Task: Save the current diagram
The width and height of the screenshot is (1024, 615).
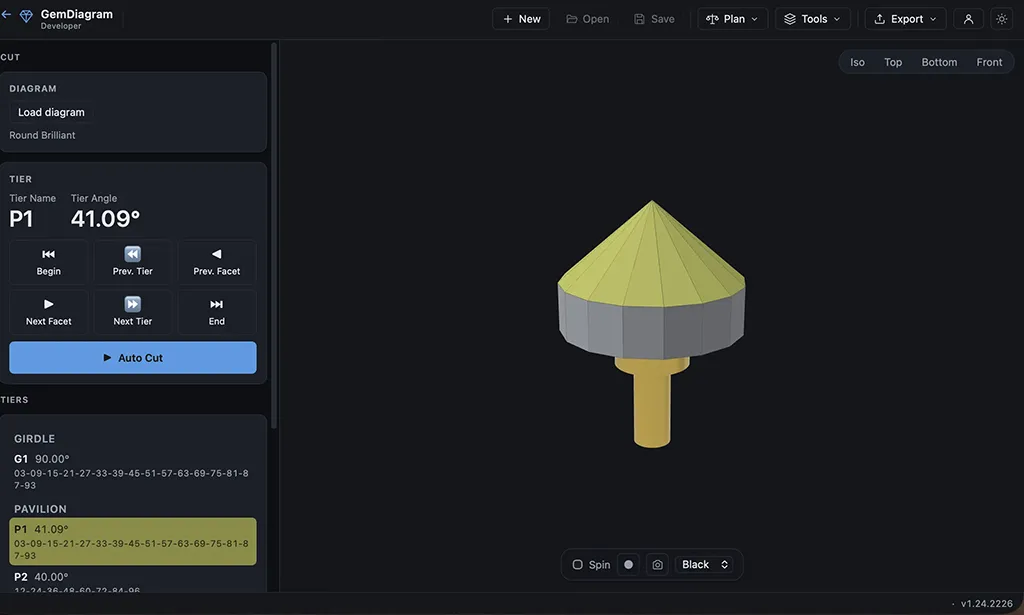Action: tap(654, 19)
